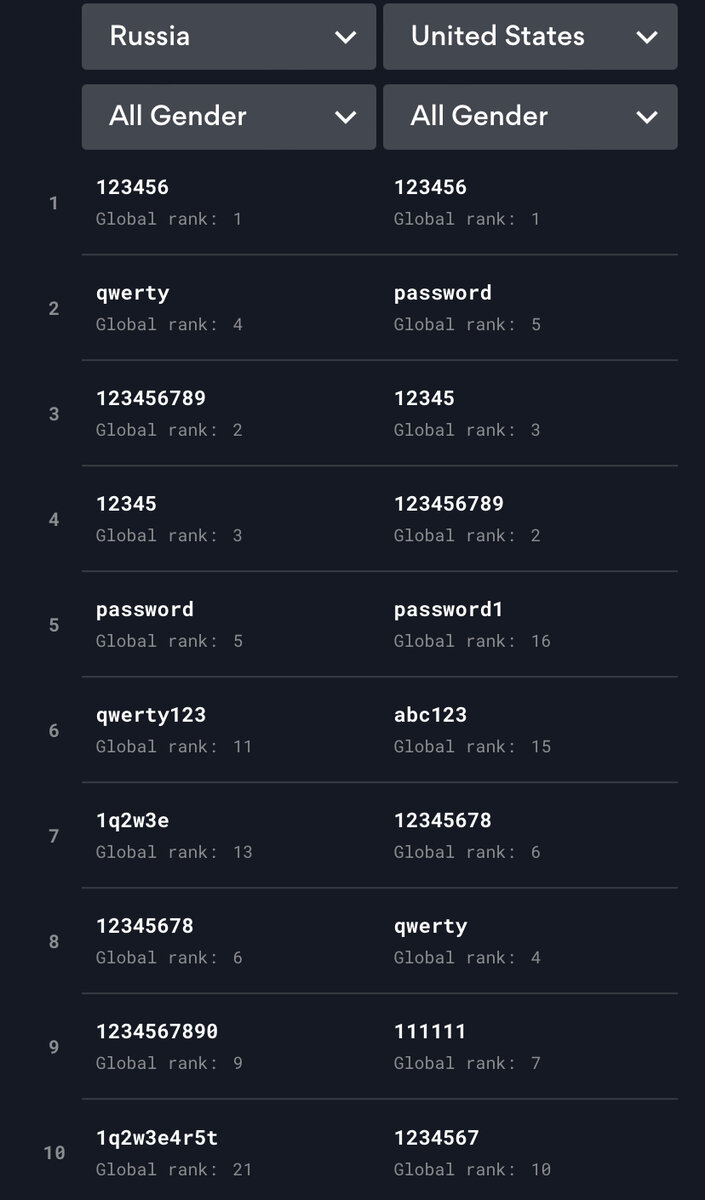The image size is (705, 1200).
Task: Click row number 10 in the ranking column
Action: (x=54, y=1153)
